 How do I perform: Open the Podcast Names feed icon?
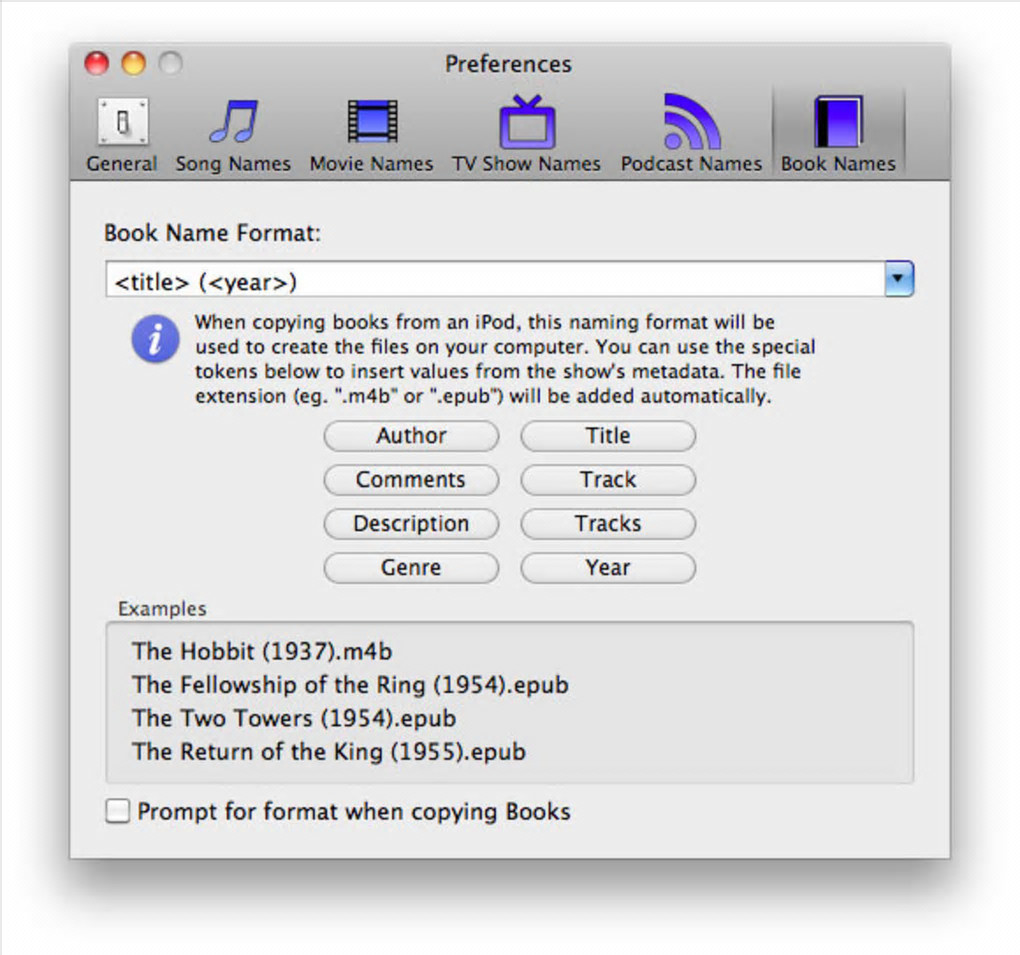click(691, 122)
